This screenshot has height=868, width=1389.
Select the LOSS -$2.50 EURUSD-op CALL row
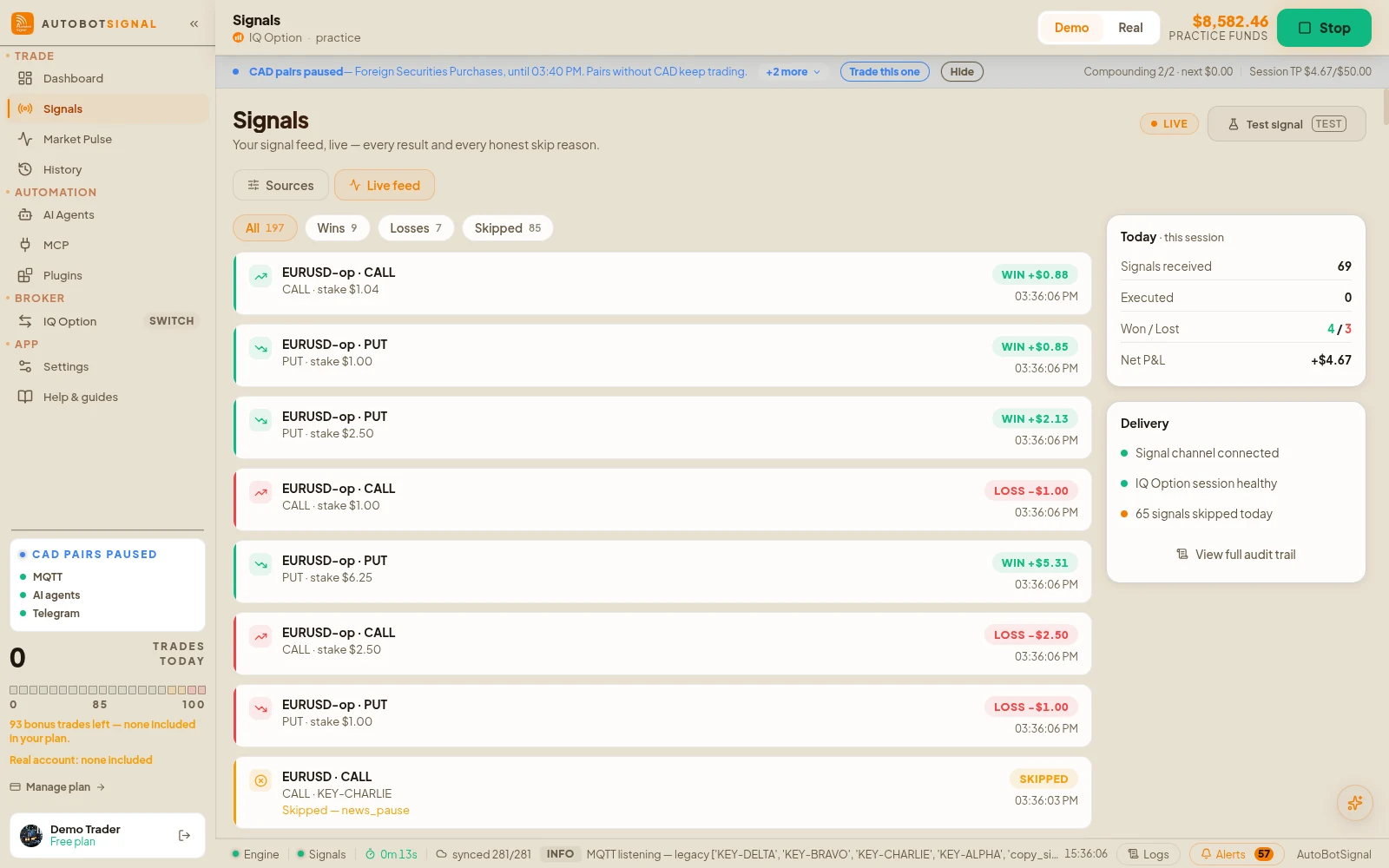(x=662, y=644)
